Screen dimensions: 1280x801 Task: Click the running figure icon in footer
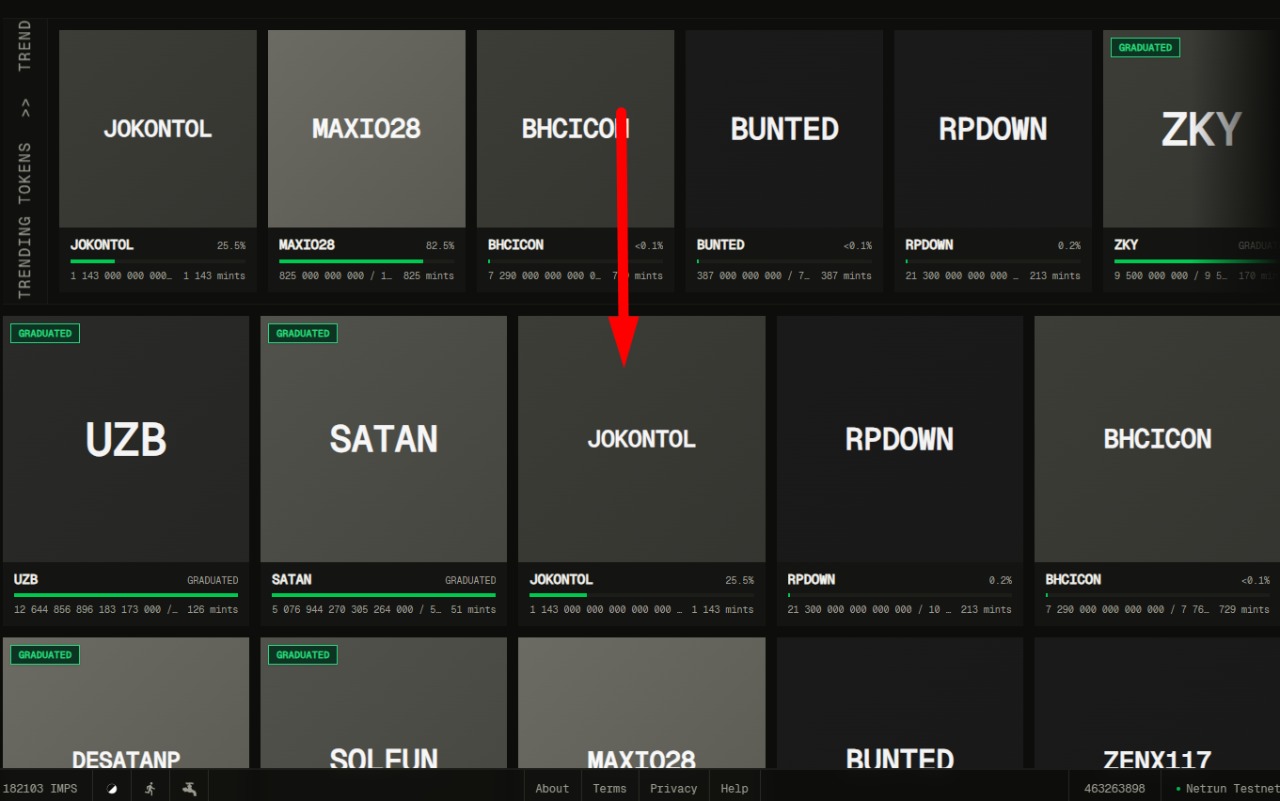pos(150,788)
